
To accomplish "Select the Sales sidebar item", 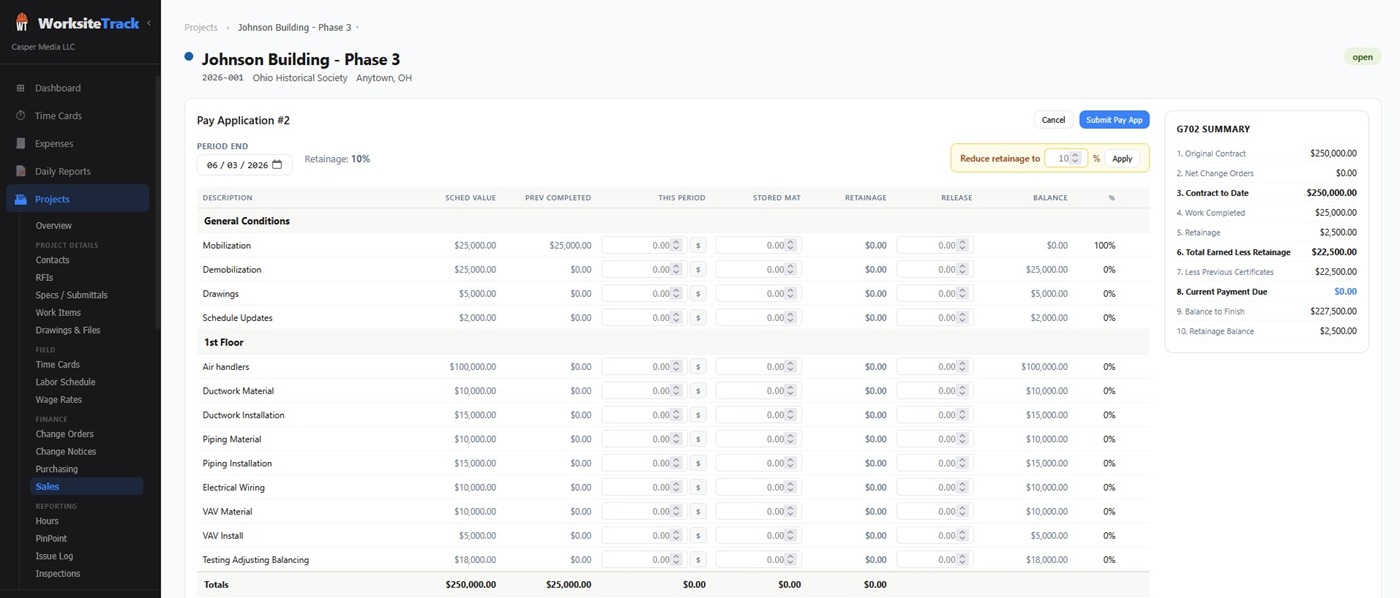I will pyautogui.click(x=87, y=487).
